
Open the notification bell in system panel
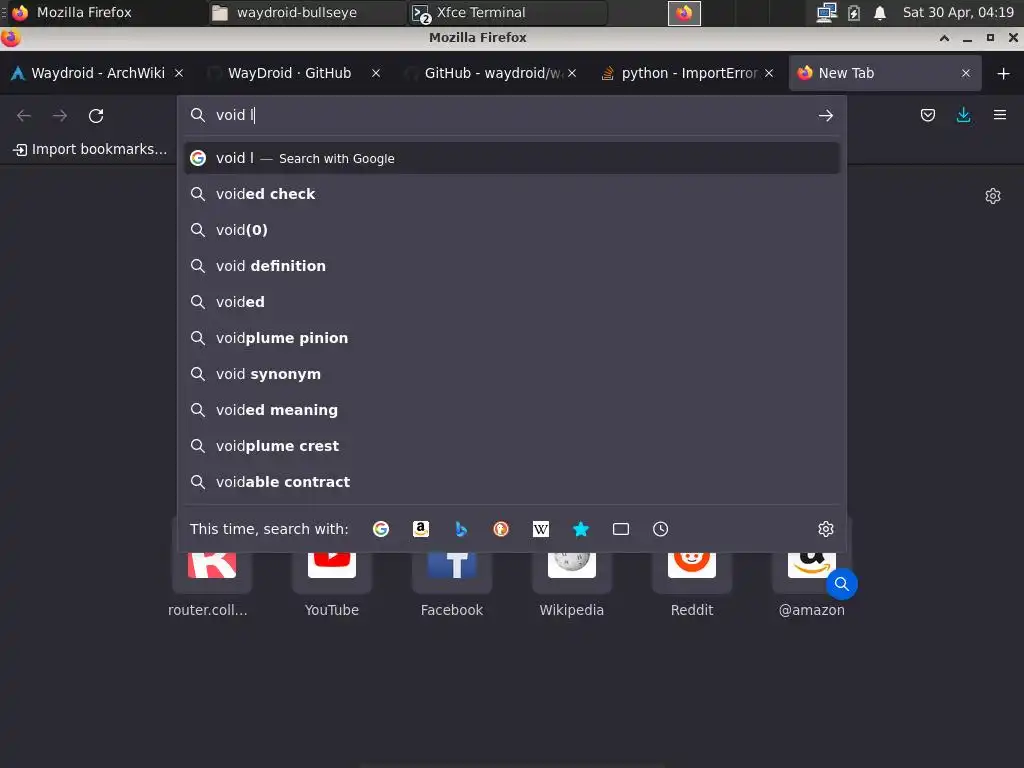pyautogui.click(x=880, y=12)
